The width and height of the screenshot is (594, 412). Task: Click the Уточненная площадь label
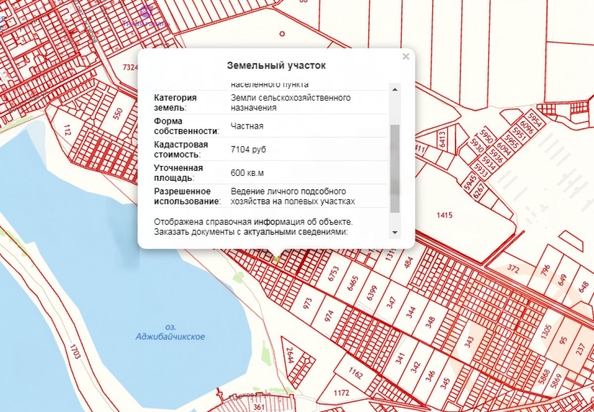pos(178,173)
